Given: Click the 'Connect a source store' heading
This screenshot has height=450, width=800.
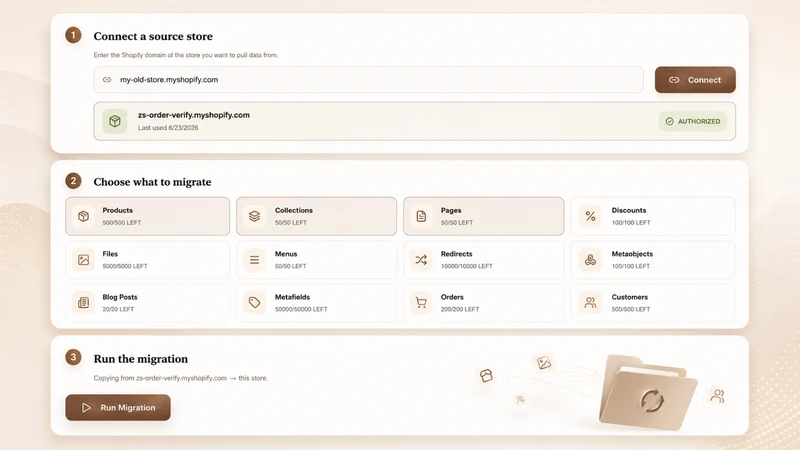Looking at the screenshot, I should coord(153,36).
